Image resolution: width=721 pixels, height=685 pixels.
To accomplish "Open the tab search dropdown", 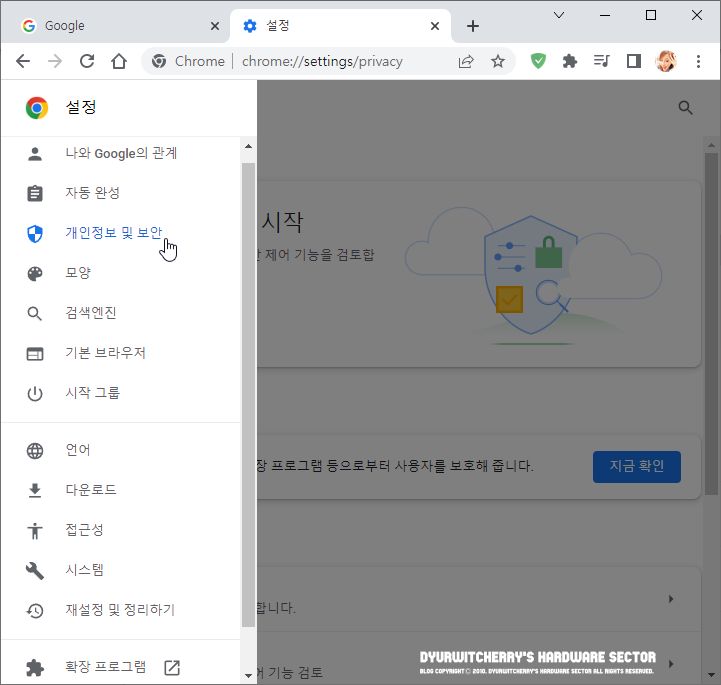I will (x=559, y=15).
